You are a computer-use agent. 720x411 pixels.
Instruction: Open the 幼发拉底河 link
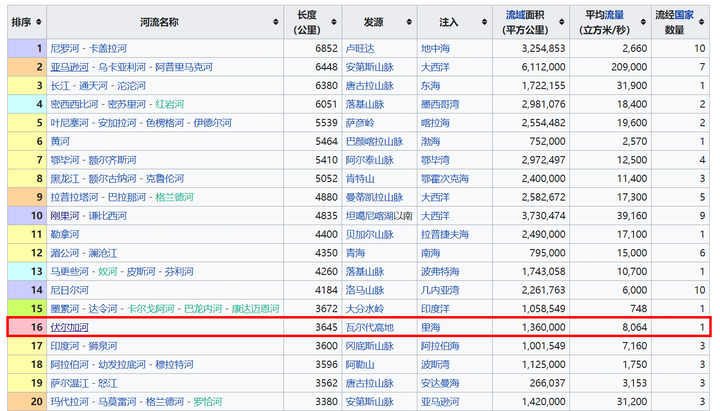pos(122,365)
